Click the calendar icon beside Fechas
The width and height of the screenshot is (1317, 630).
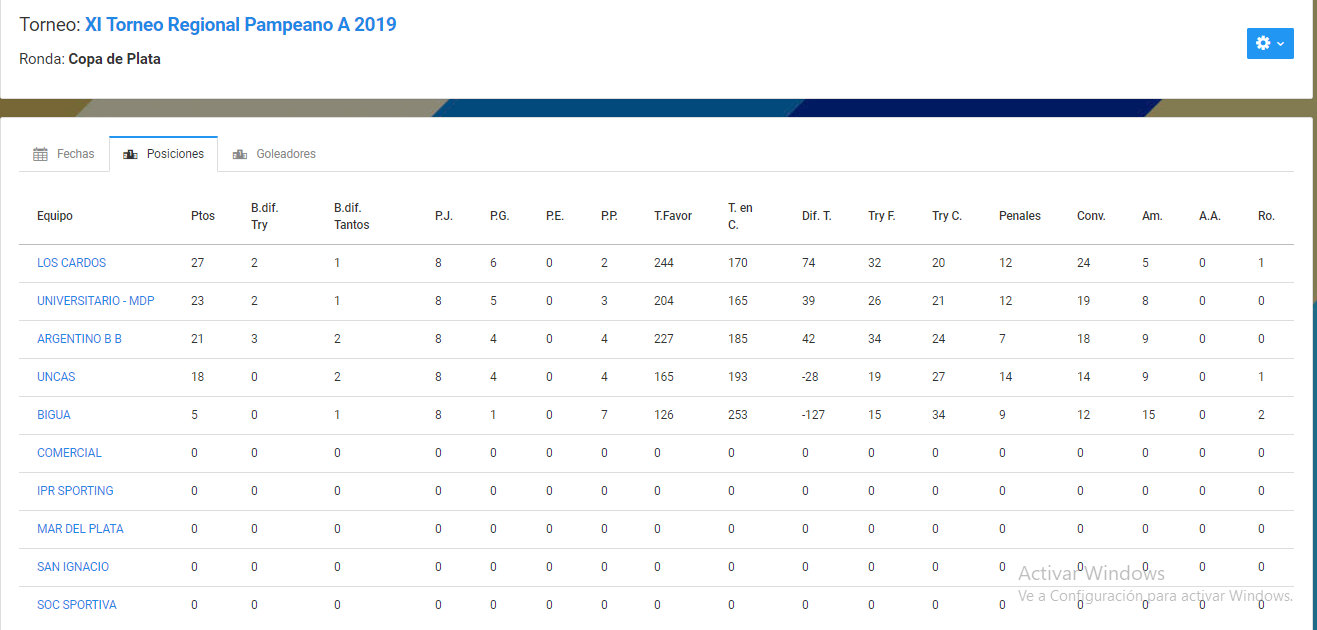click(x=40, y=154)
